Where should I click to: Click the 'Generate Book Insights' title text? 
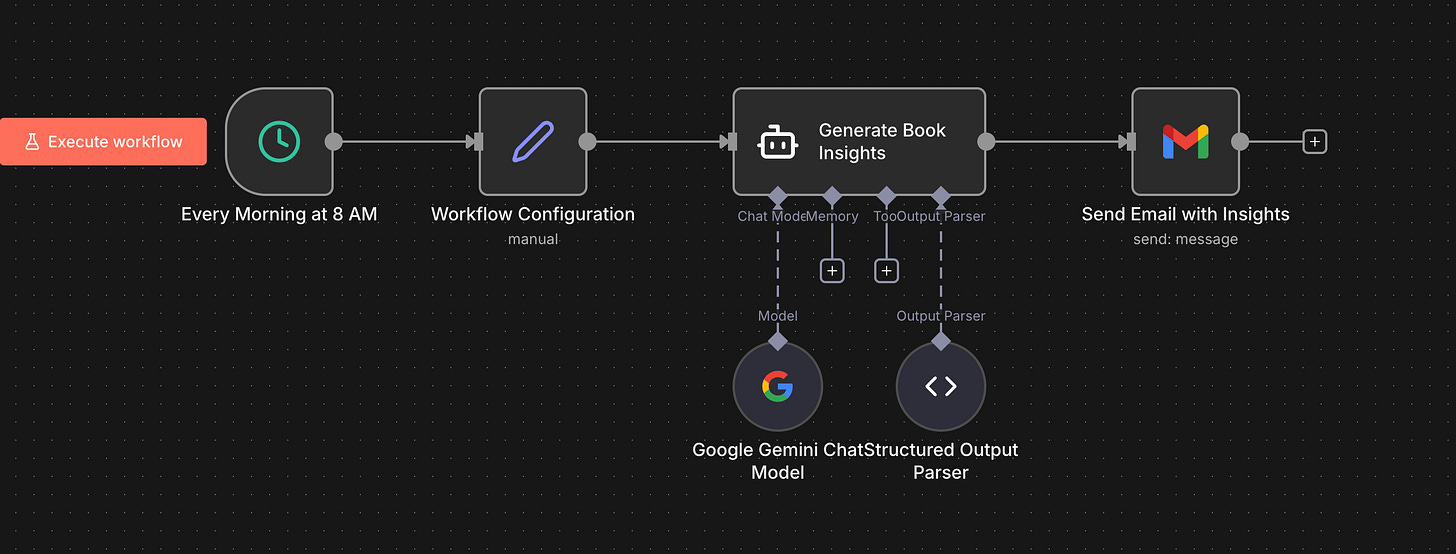(x=882, y=142)
